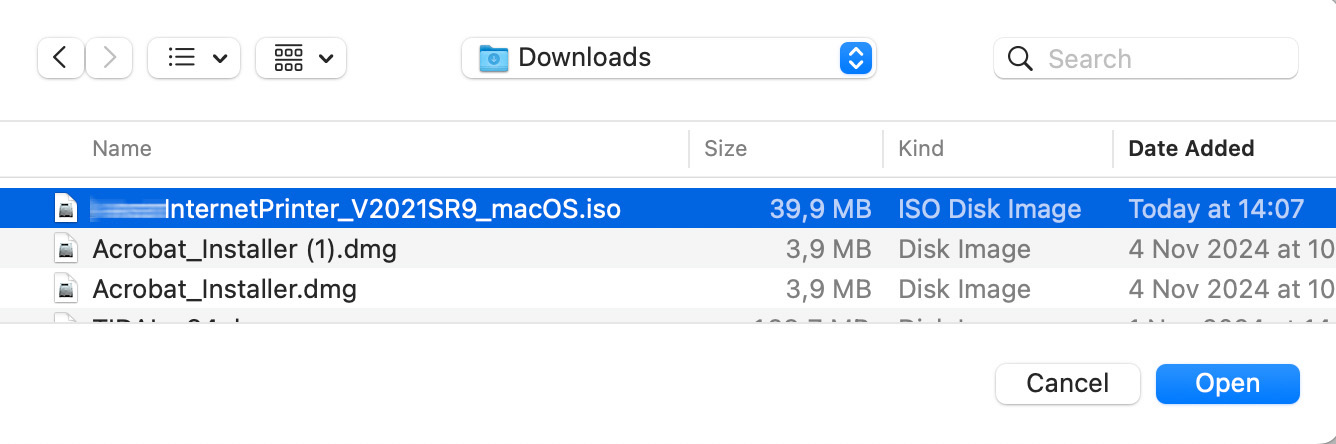Select the InternetPrinter_V2021SR9_macOS.iso file

(x=392, y=209)
